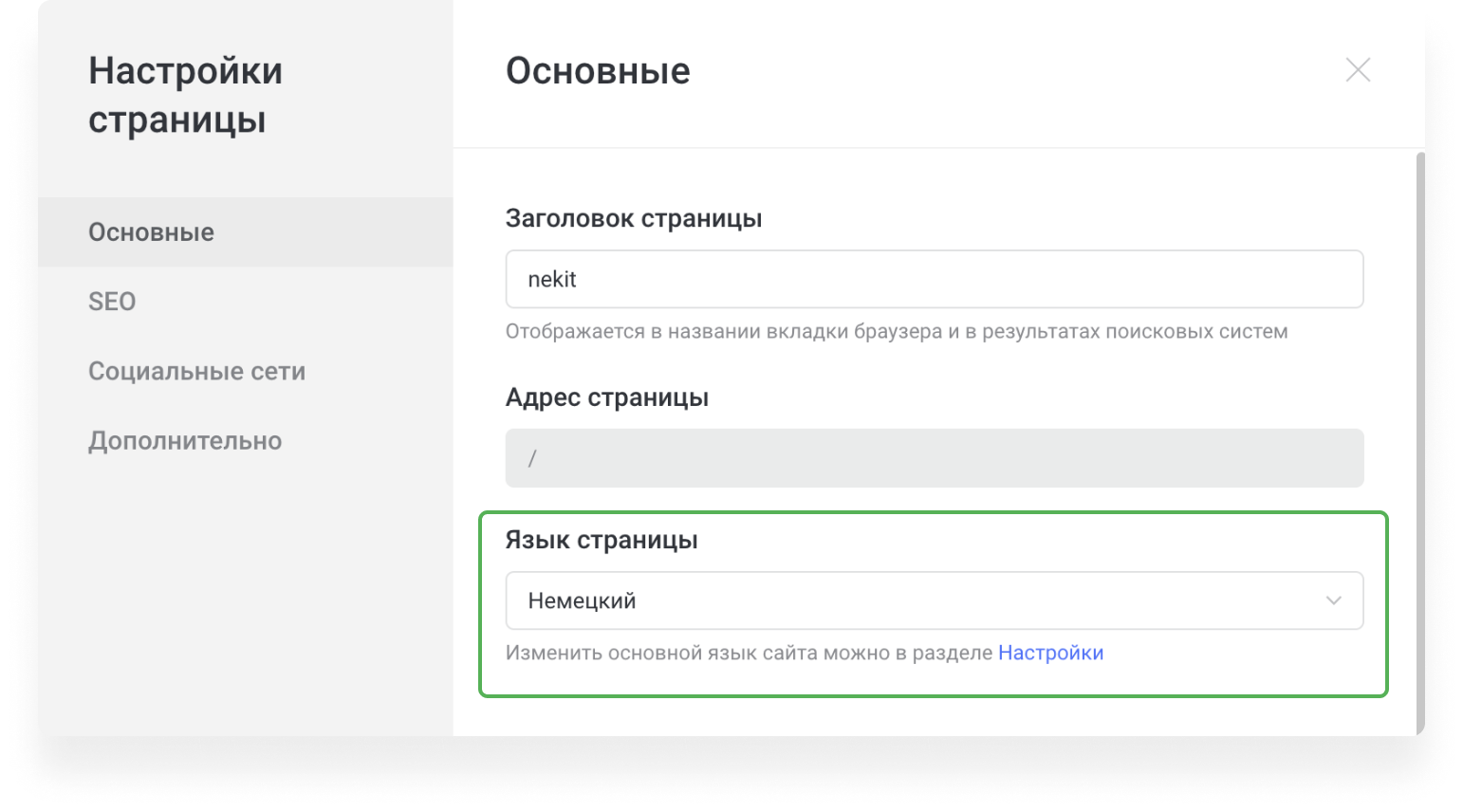Click the green-highlighted language block
The width and height of the screenshot is (1463, 812).
pos(935,603)
